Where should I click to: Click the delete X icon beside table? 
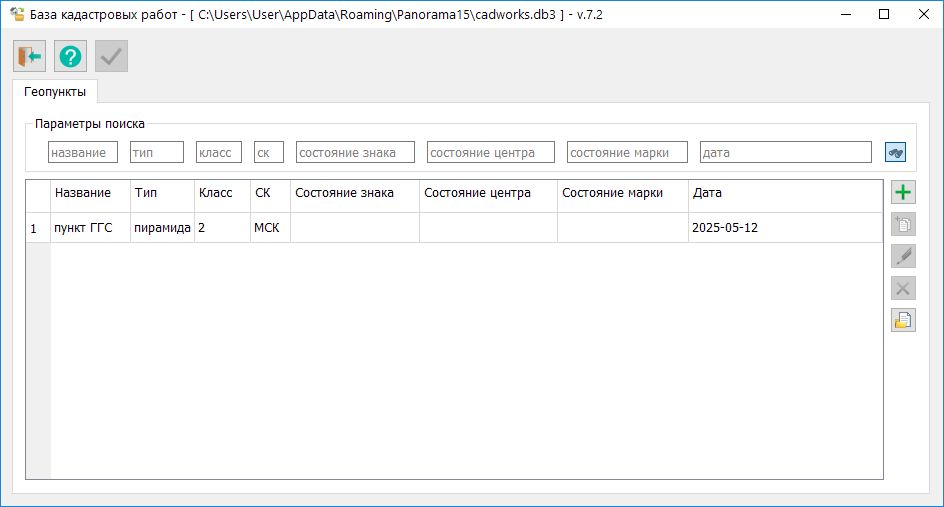coord(903,289)
